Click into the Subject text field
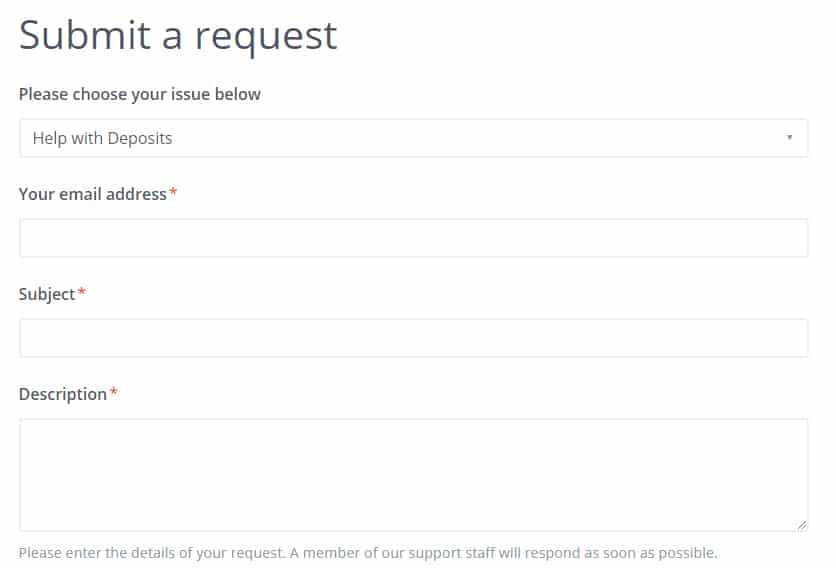 (413, 338)
